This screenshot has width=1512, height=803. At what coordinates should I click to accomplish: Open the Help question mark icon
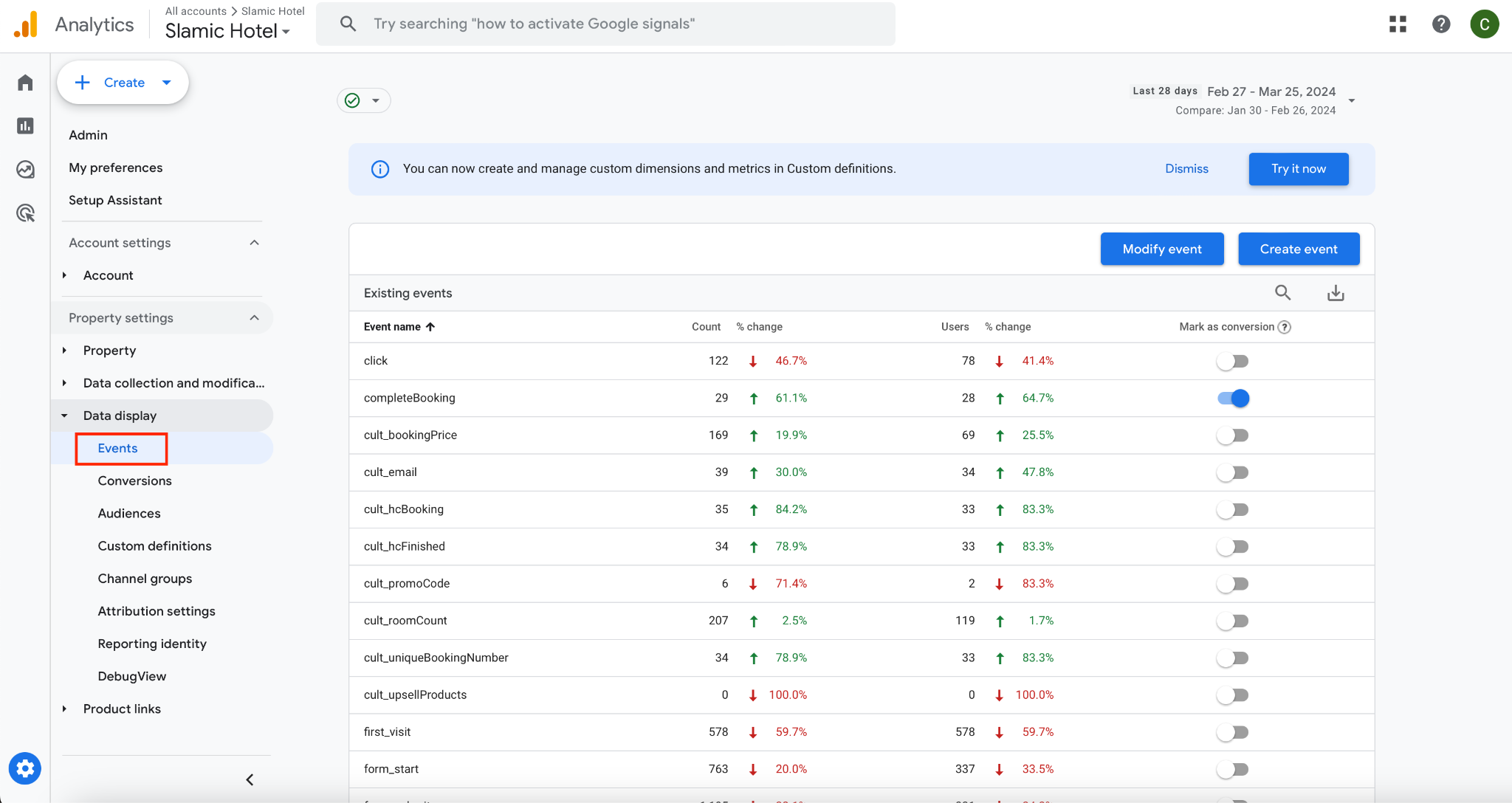click(1440, 24)
